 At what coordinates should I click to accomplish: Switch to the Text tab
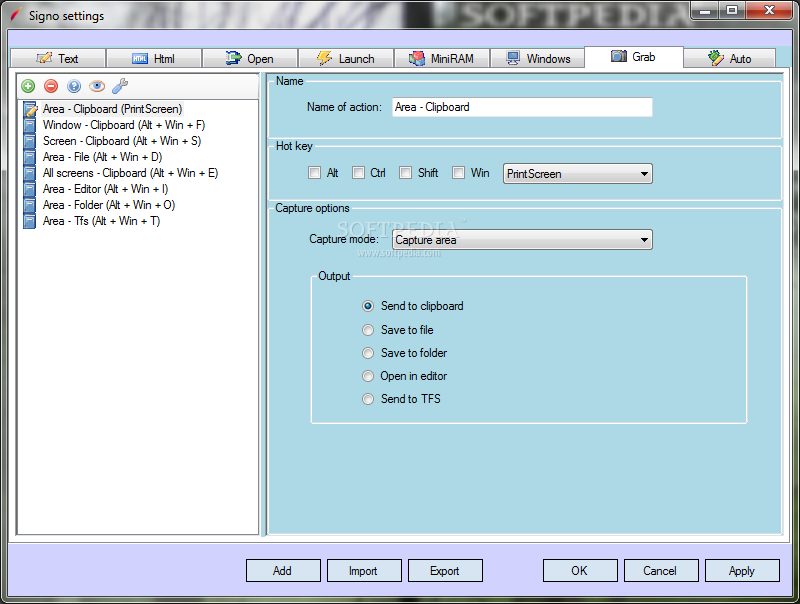(58, 59)
